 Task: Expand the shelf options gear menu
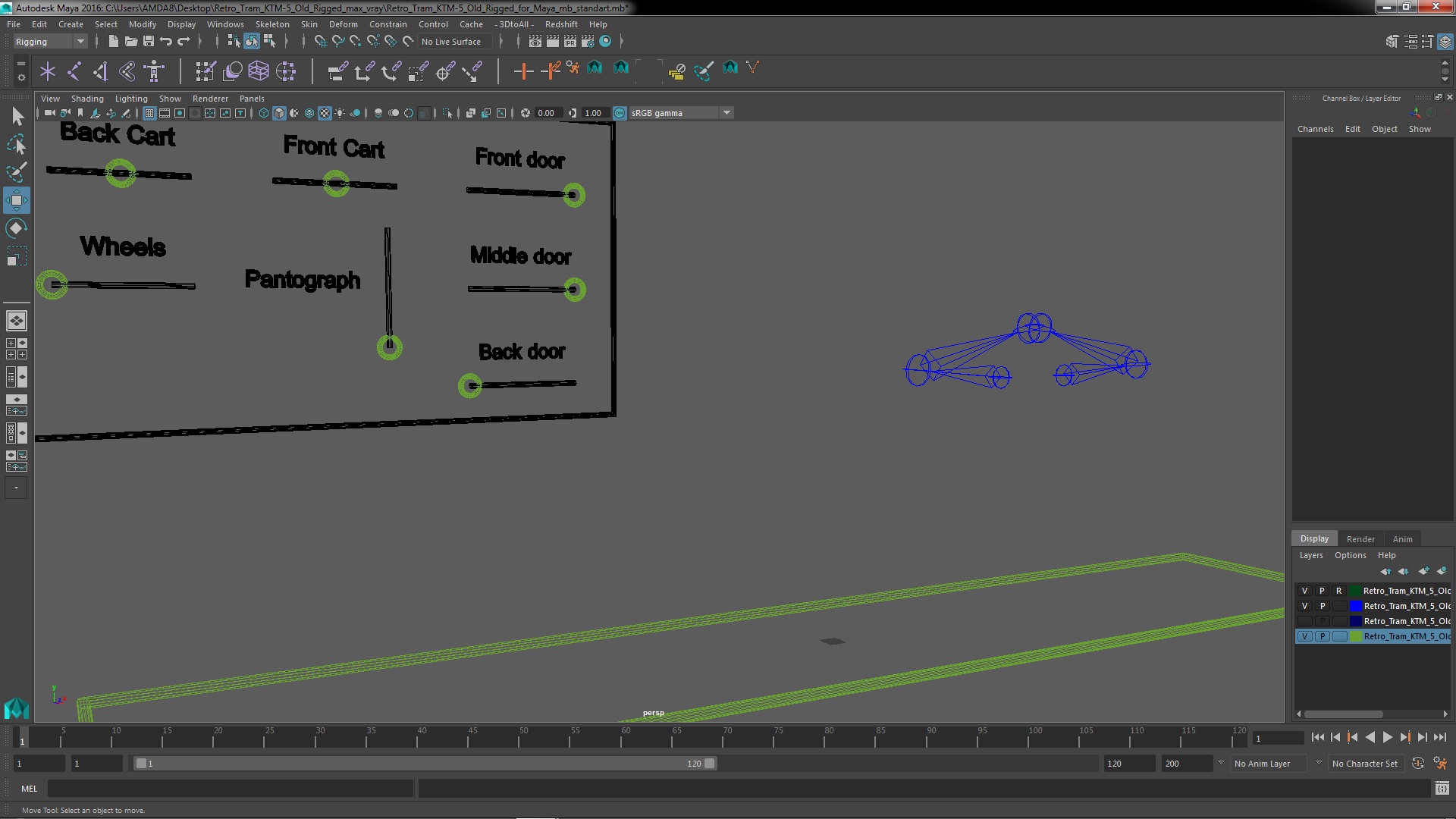[x=21, y=77]
